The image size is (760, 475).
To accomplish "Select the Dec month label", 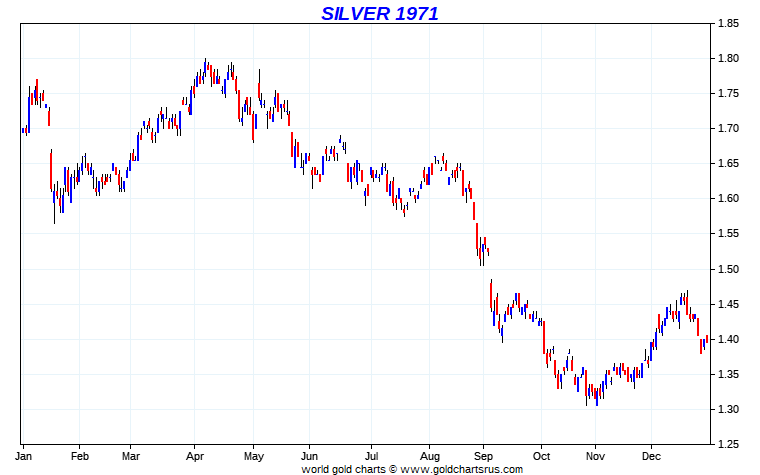I will point(651,456).
